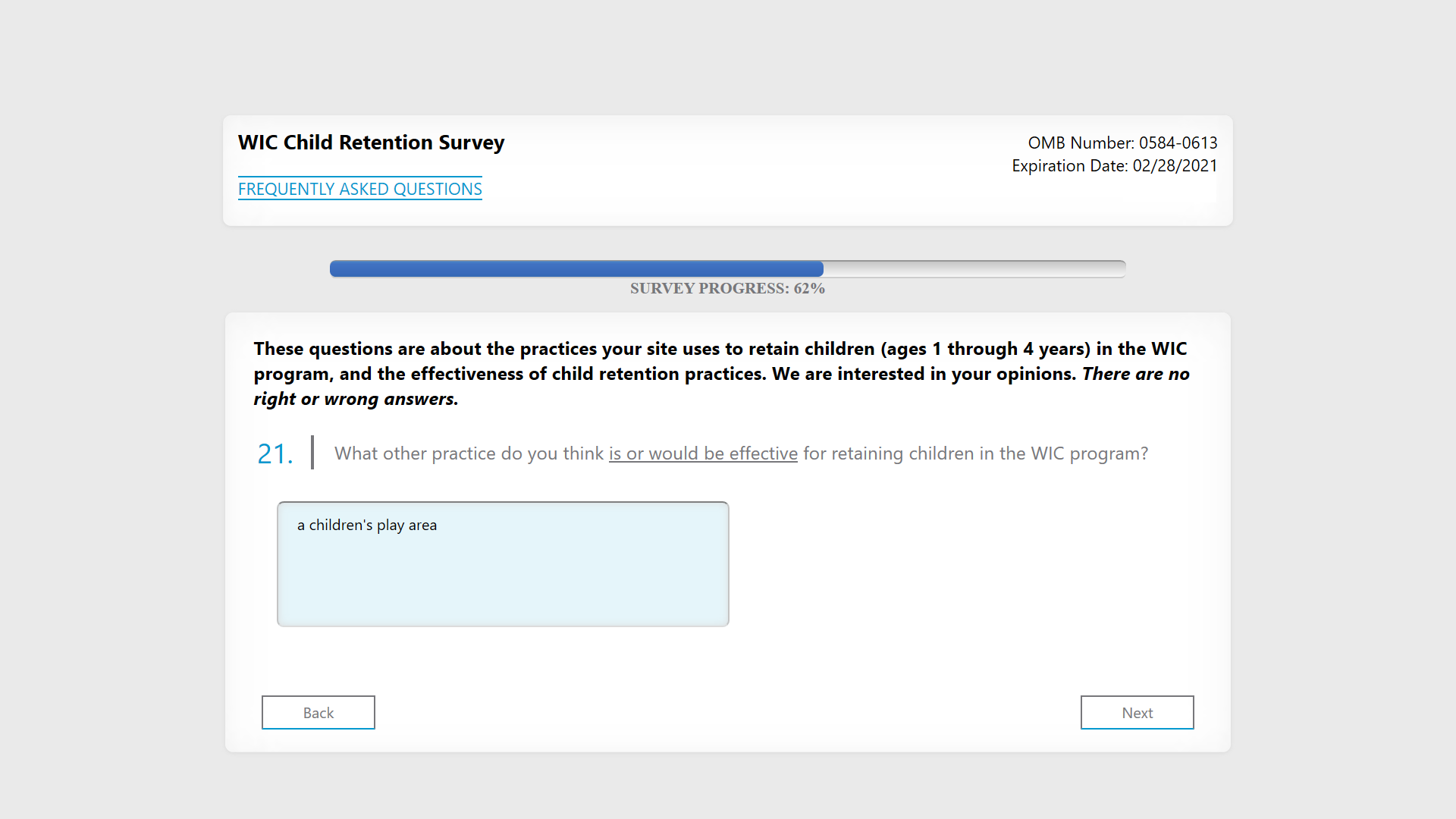Click italic 'right or wrong answers' text
Viewport: 1456px width, 819px height.
click(x=355, y=399)
